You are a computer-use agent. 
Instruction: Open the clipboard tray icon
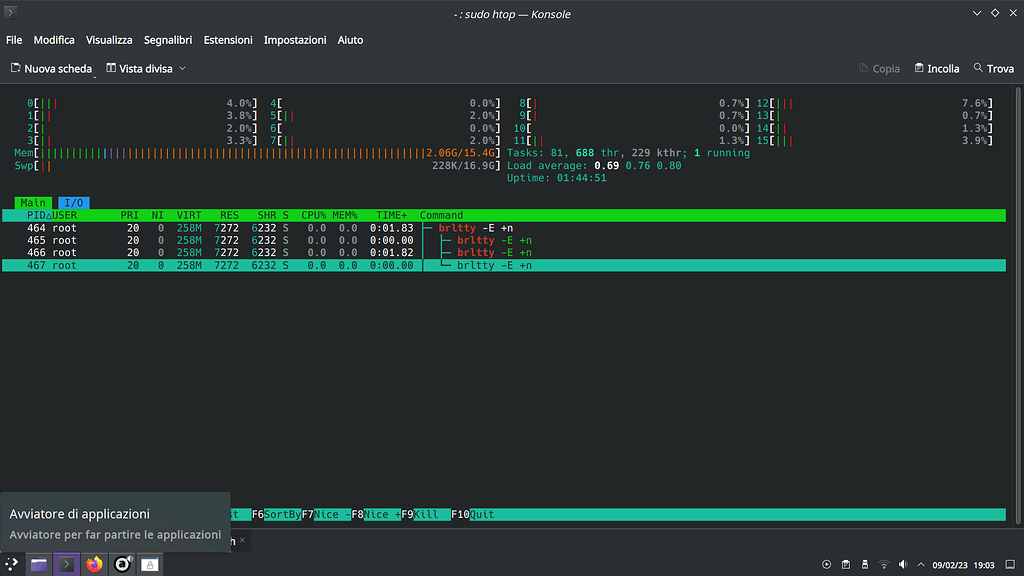pos(846,565)
